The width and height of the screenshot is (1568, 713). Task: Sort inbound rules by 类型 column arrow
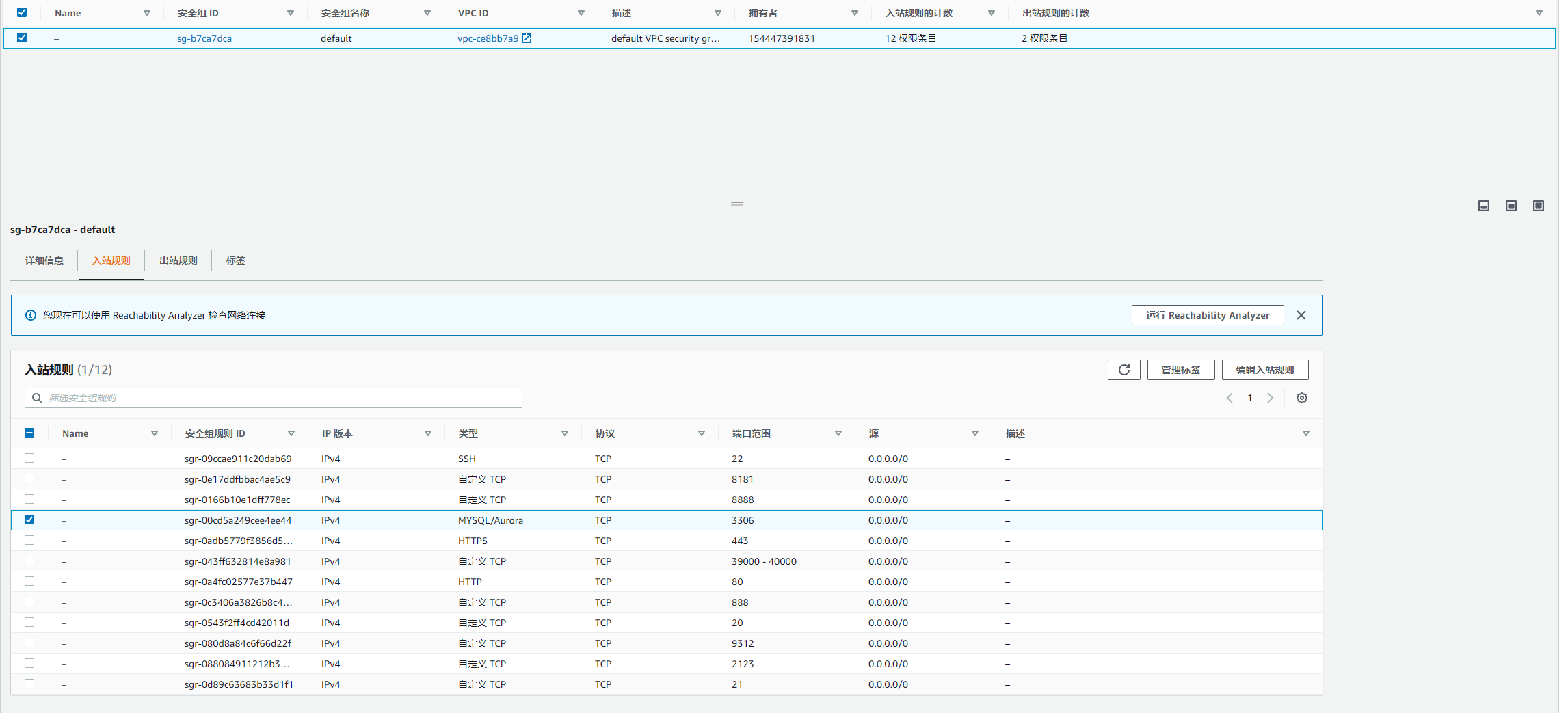[x=565, y=433]
